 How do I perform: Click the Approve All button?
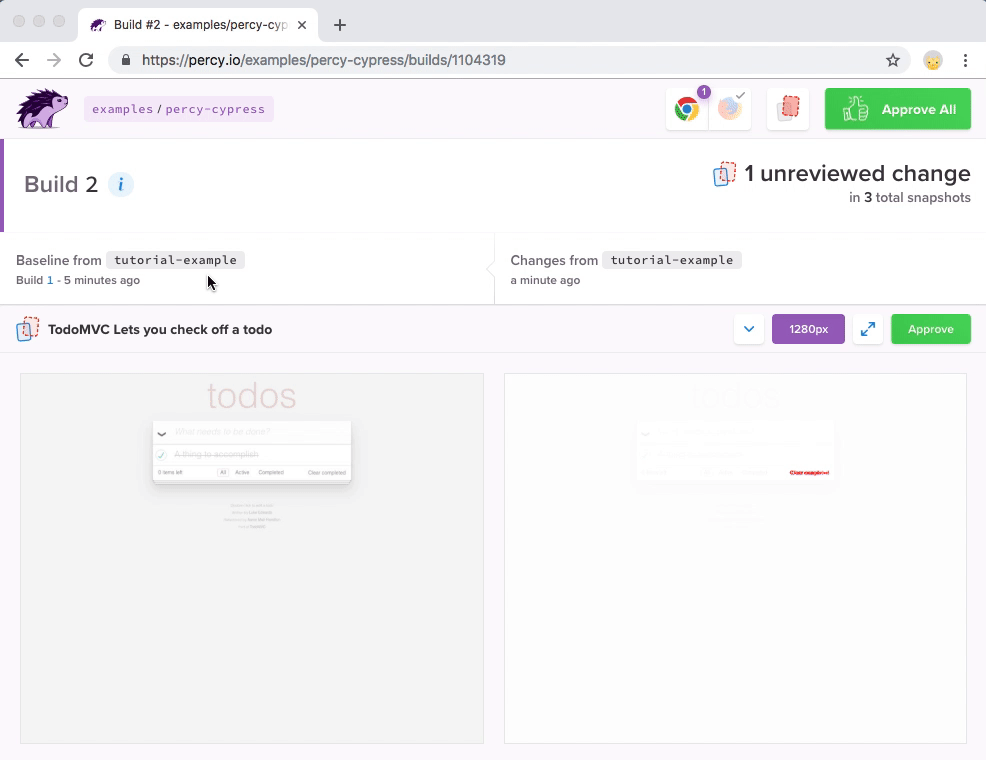pos(897,109)
